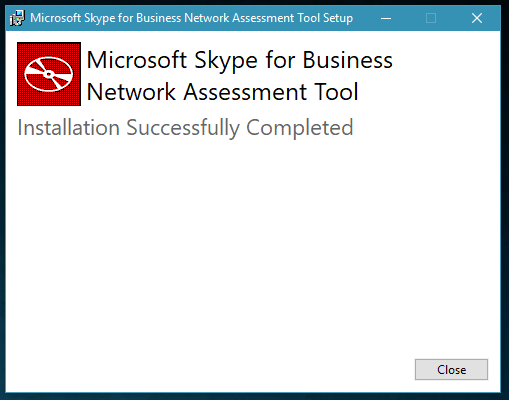Viewport: 509px width, 400px height.
Task: Minimize the setup window
Action: click(x=386, y=18)
